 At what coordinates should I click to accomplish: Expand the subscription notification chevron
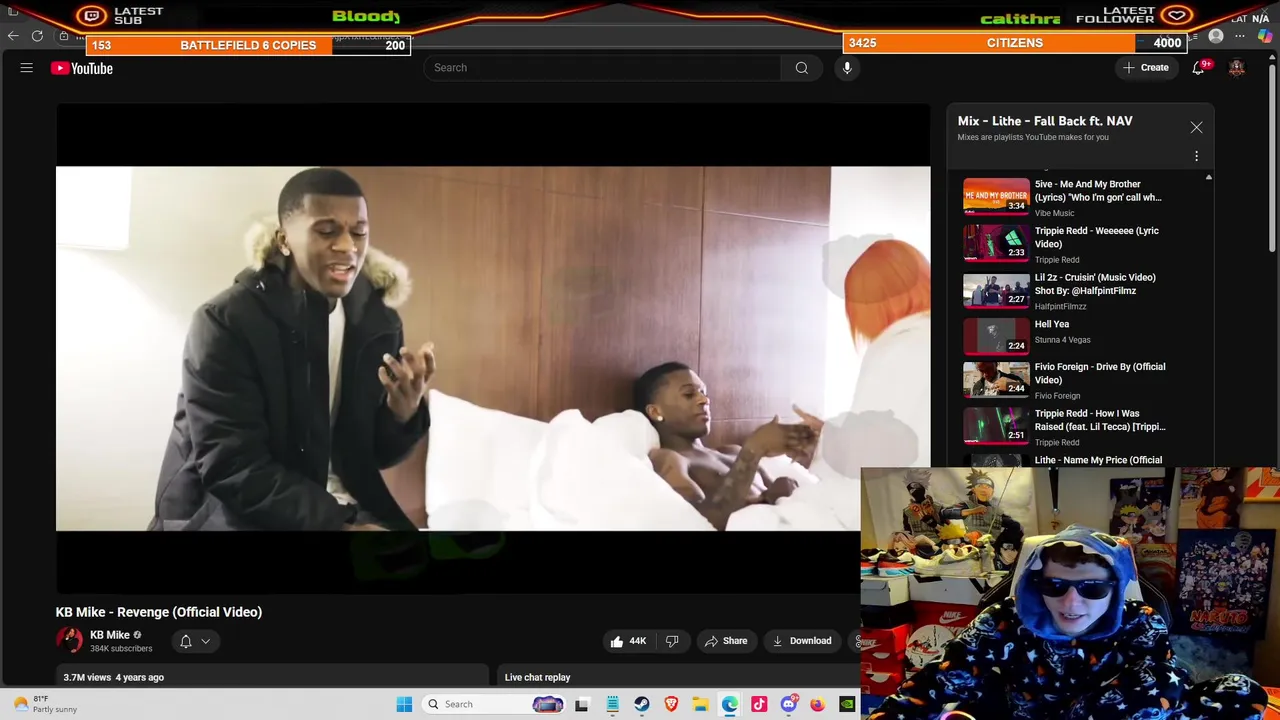coord(206,641)
